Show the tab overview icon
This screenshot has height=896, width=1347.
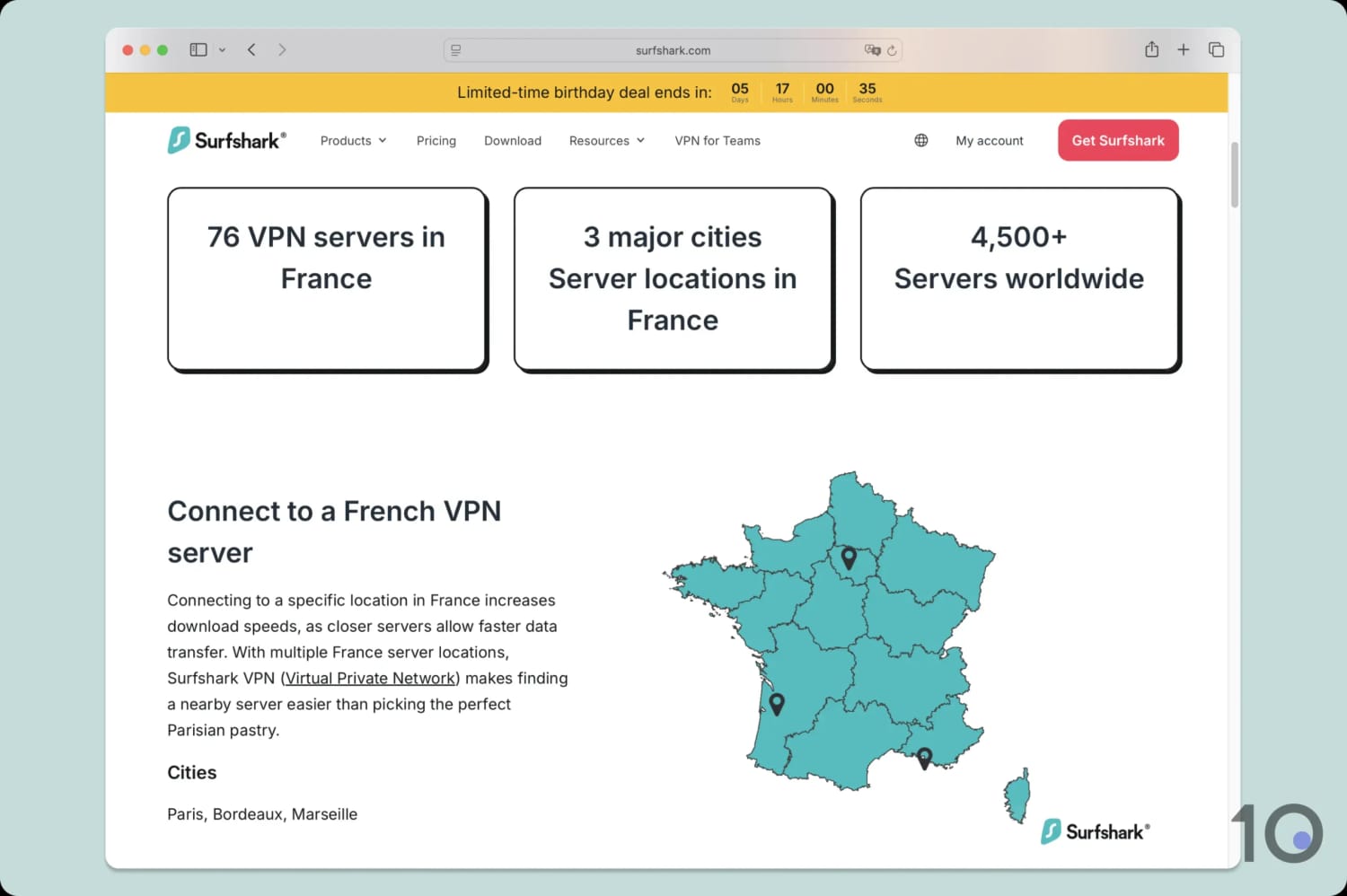click(x=1217, y=50)
